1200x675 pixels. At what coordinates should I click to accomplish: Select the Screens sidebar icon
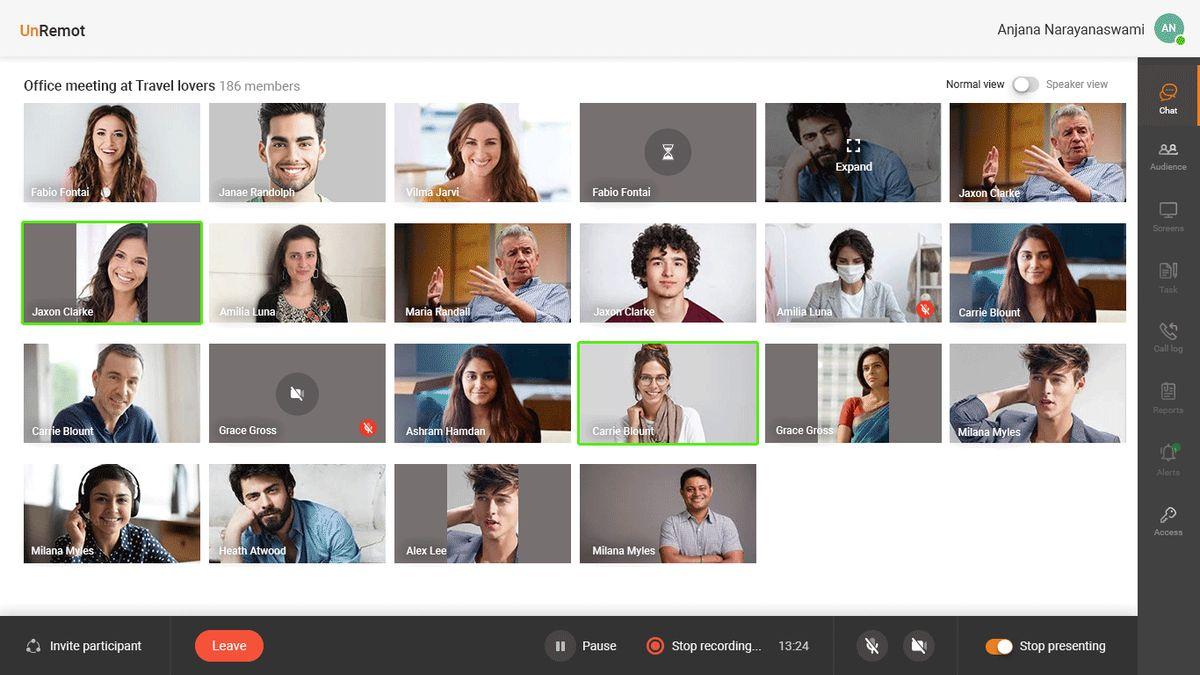[1168, 215]
